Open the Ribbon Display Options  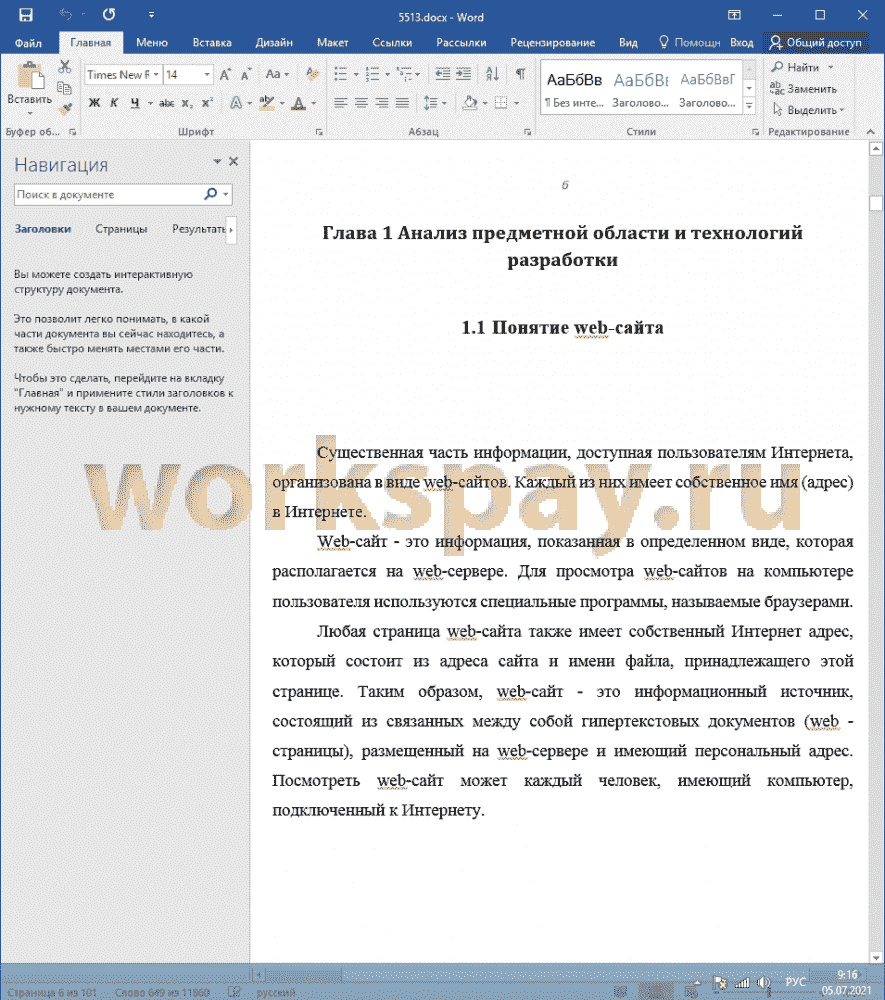pos(735,15)
